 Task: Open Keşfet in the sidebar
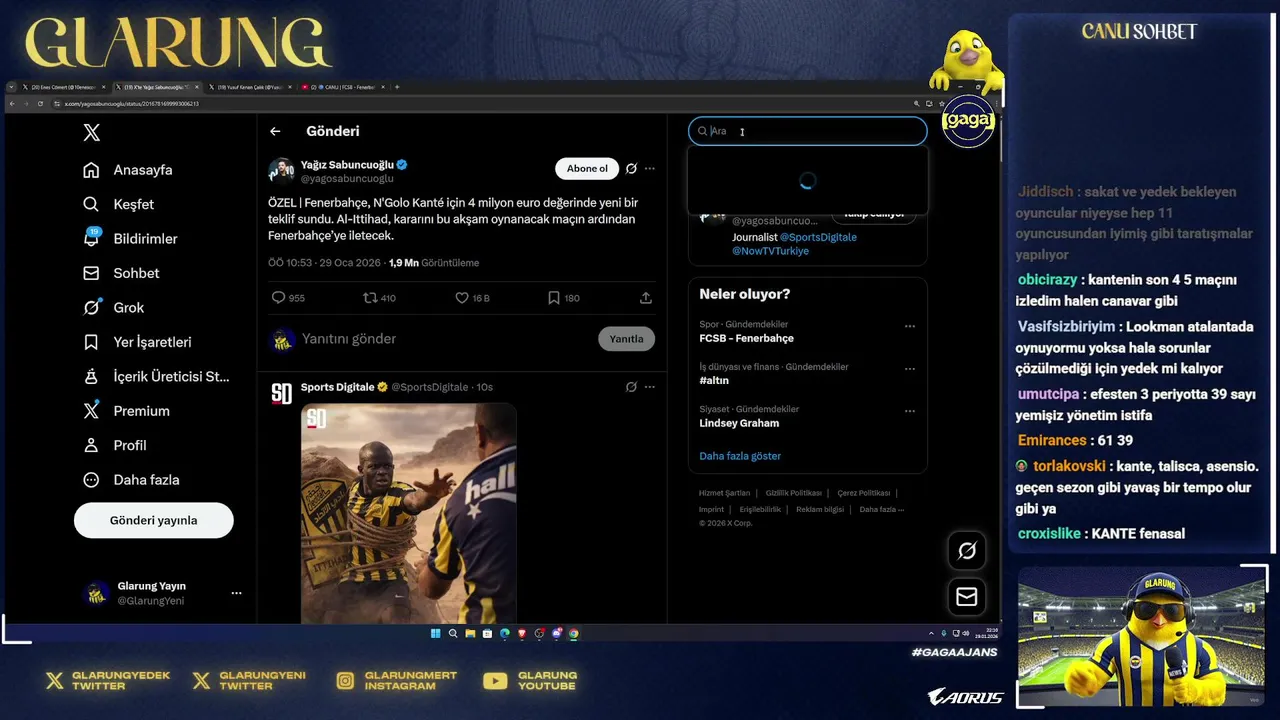point(119,204)
